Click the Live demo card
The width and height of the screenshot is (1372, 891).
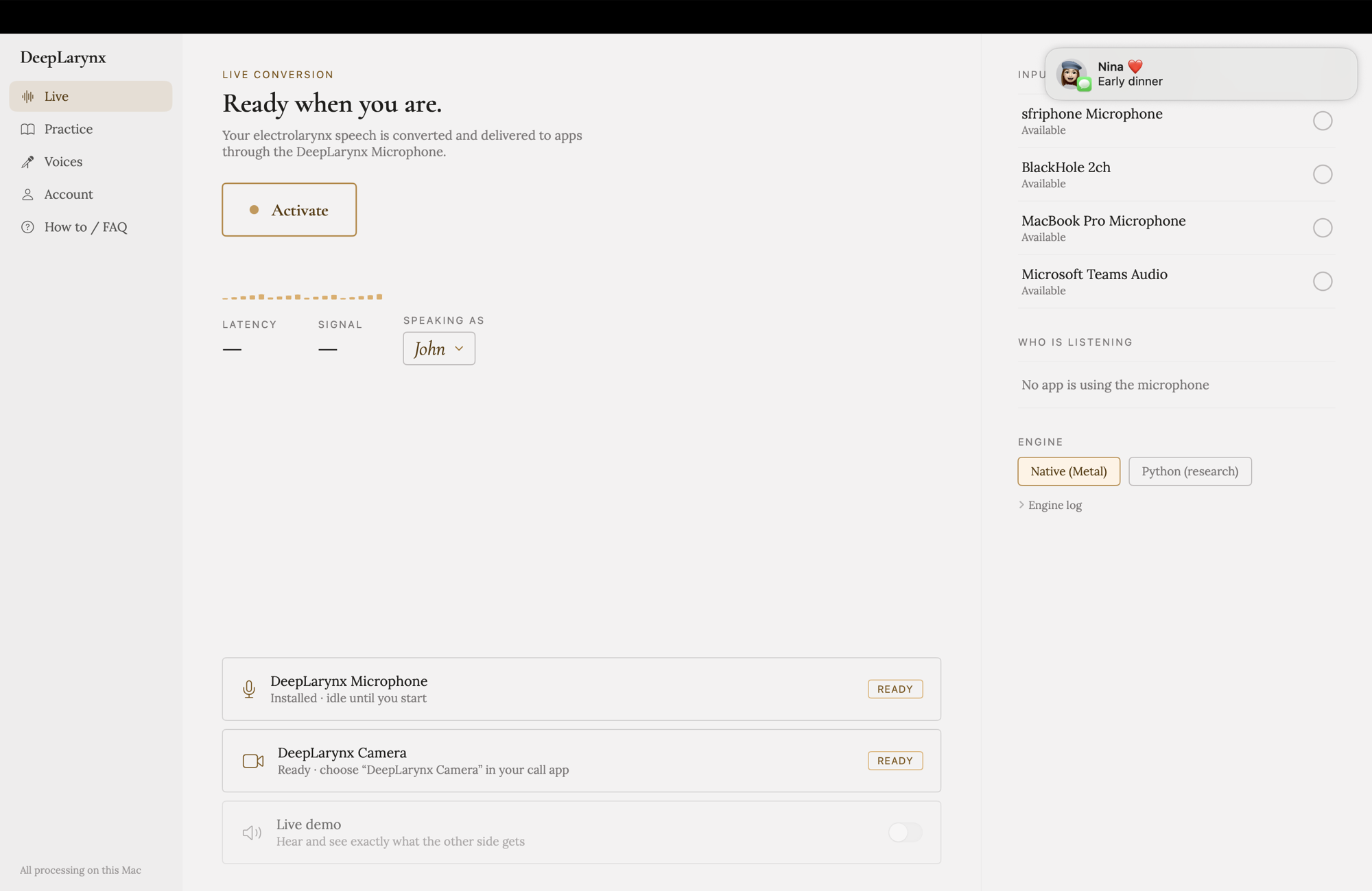click(x=582, y=833)
